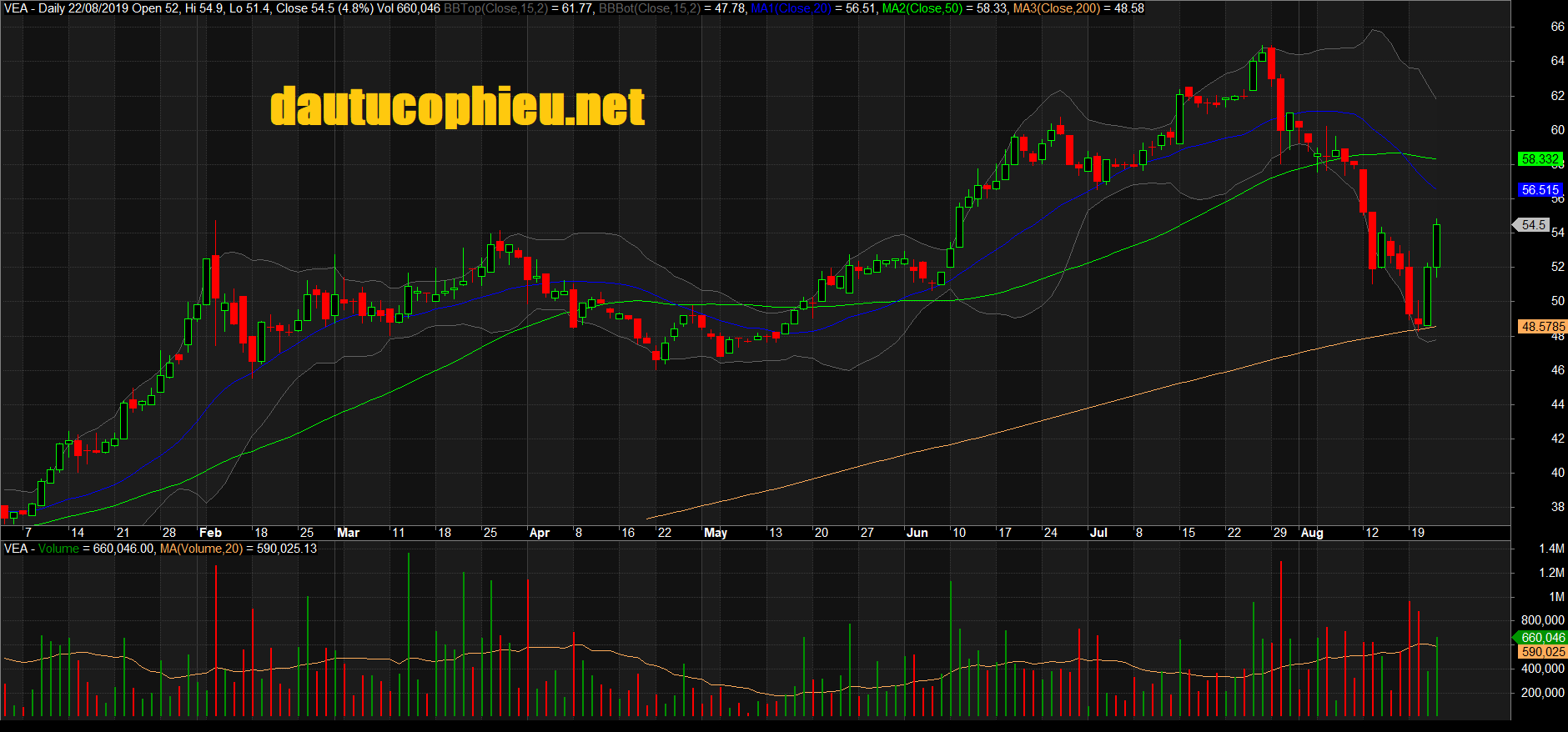This screenshot has width=1568, height=732.
Task: Click the BBTop(Close,15,2) indicator label
Action: 495,8
